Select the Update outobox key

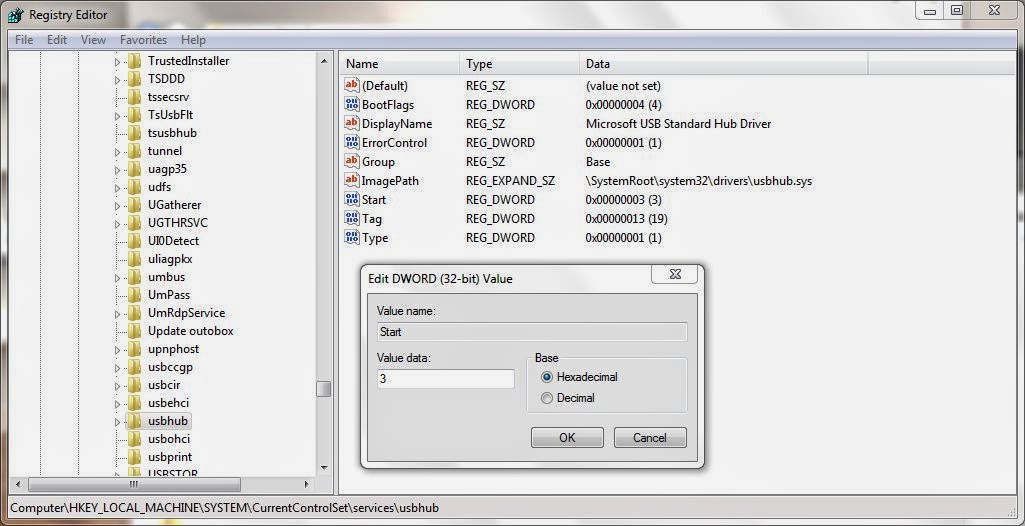(x=190, y=331)
